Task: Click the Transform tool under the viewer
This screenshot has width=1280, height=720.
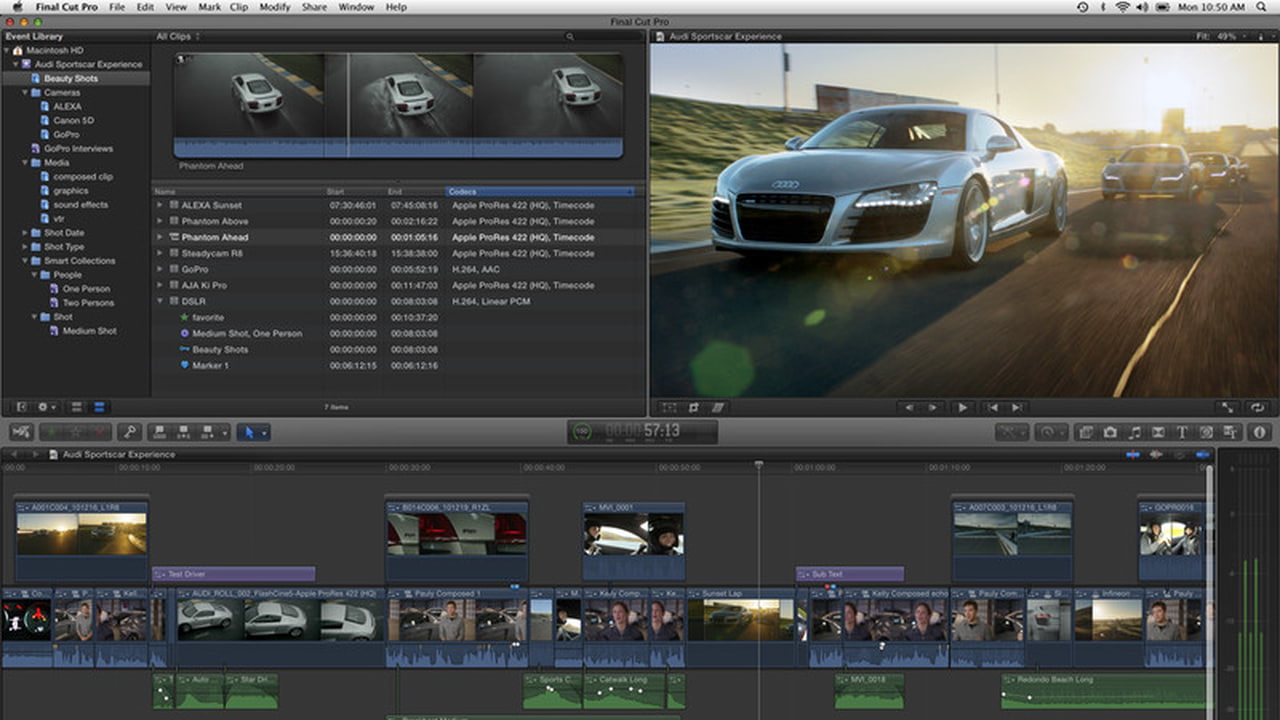Action: (669, 407)
